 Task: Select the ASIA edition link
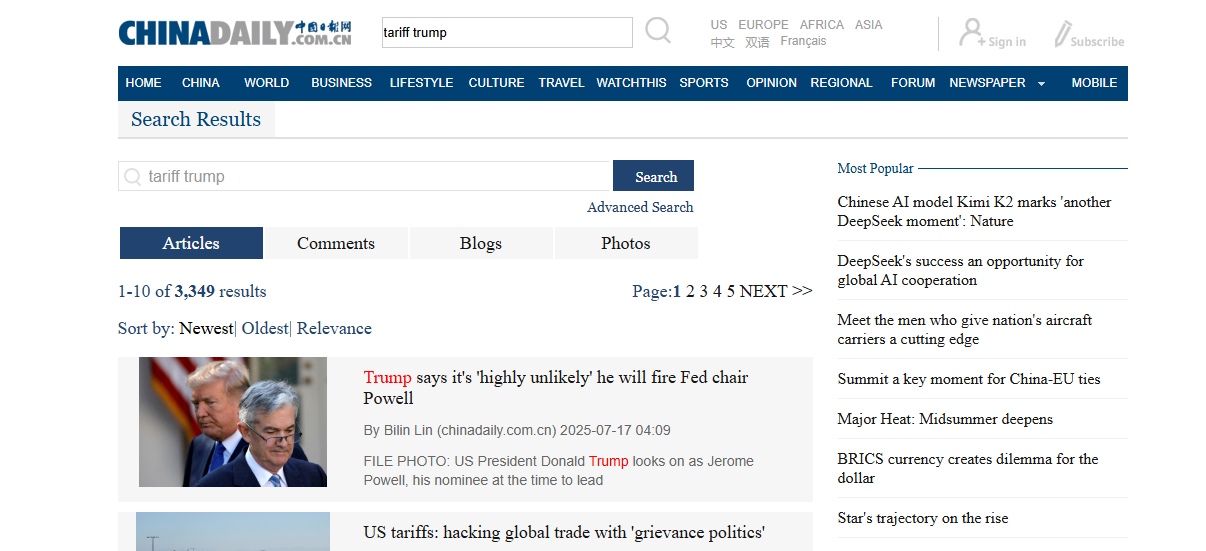click(869, 25)
